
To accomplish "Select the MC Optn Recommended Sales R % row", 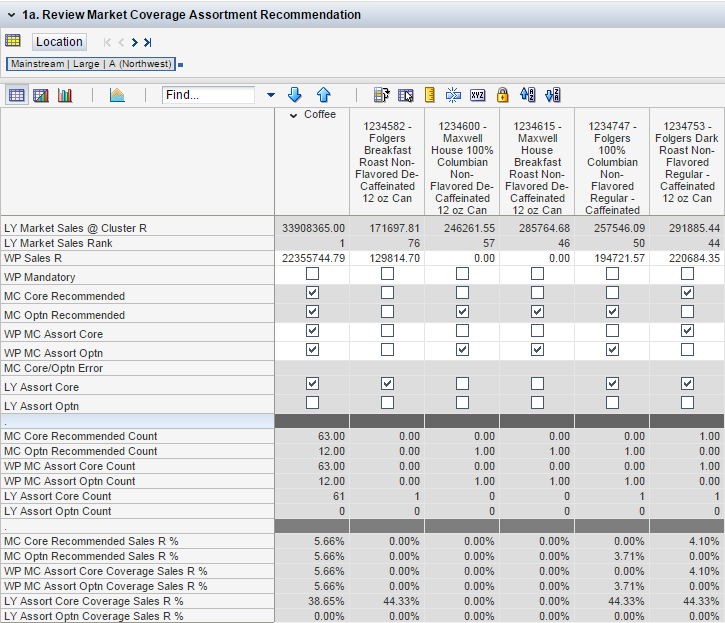I will coord(137,556).
